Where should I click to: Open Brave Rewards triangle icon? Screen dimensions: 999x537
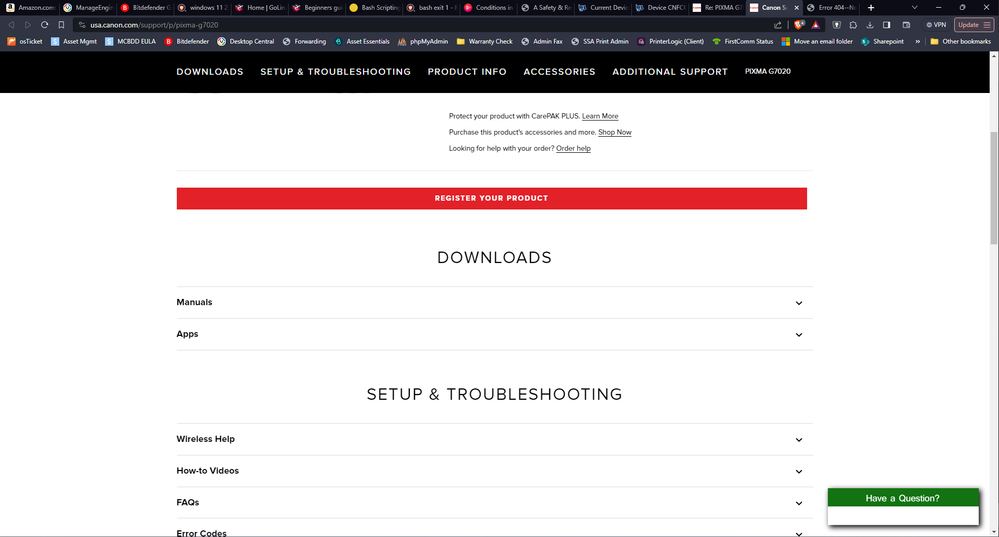click(x=816, y=25)
